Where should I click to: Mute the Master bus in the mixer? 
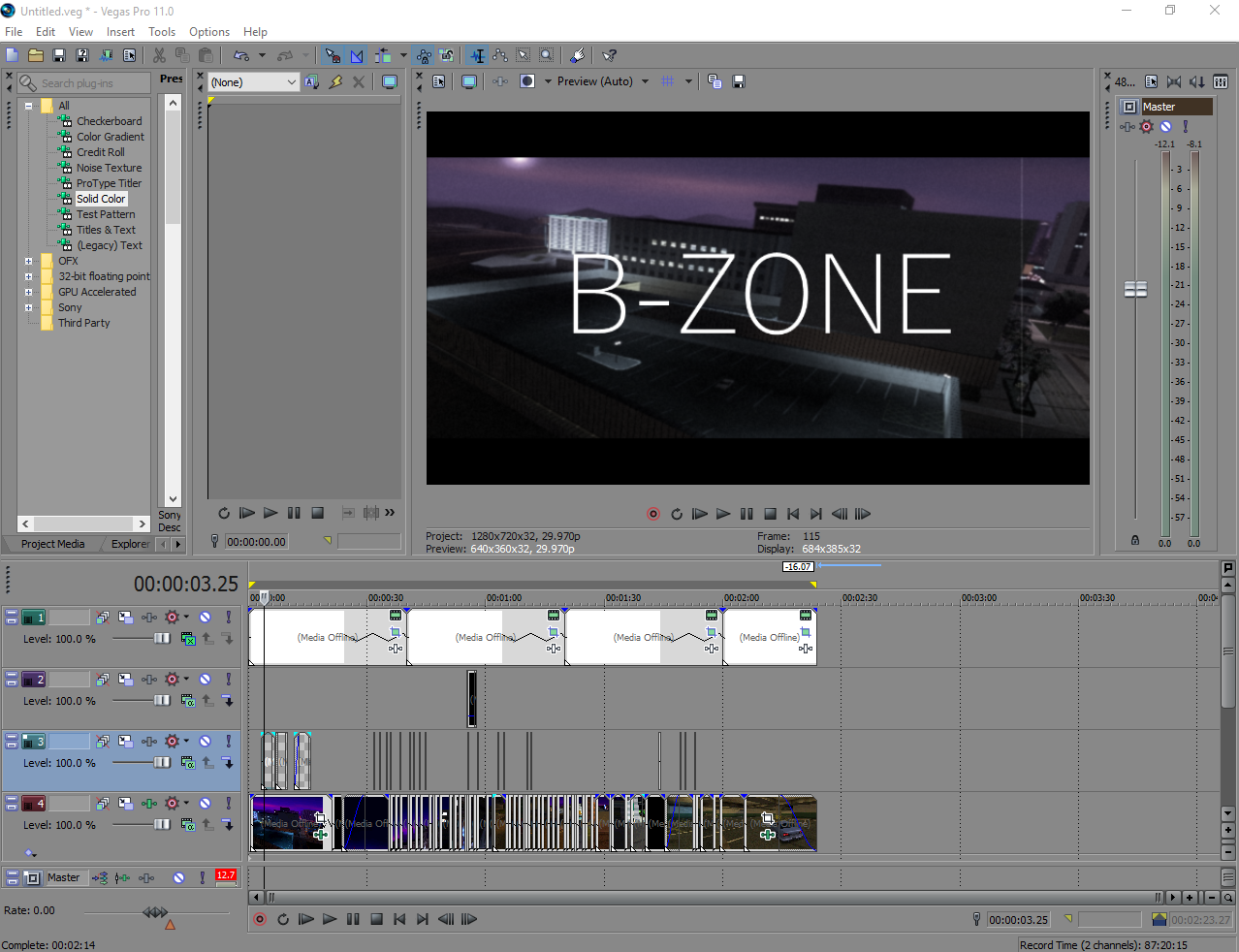tap(1166, 127)
